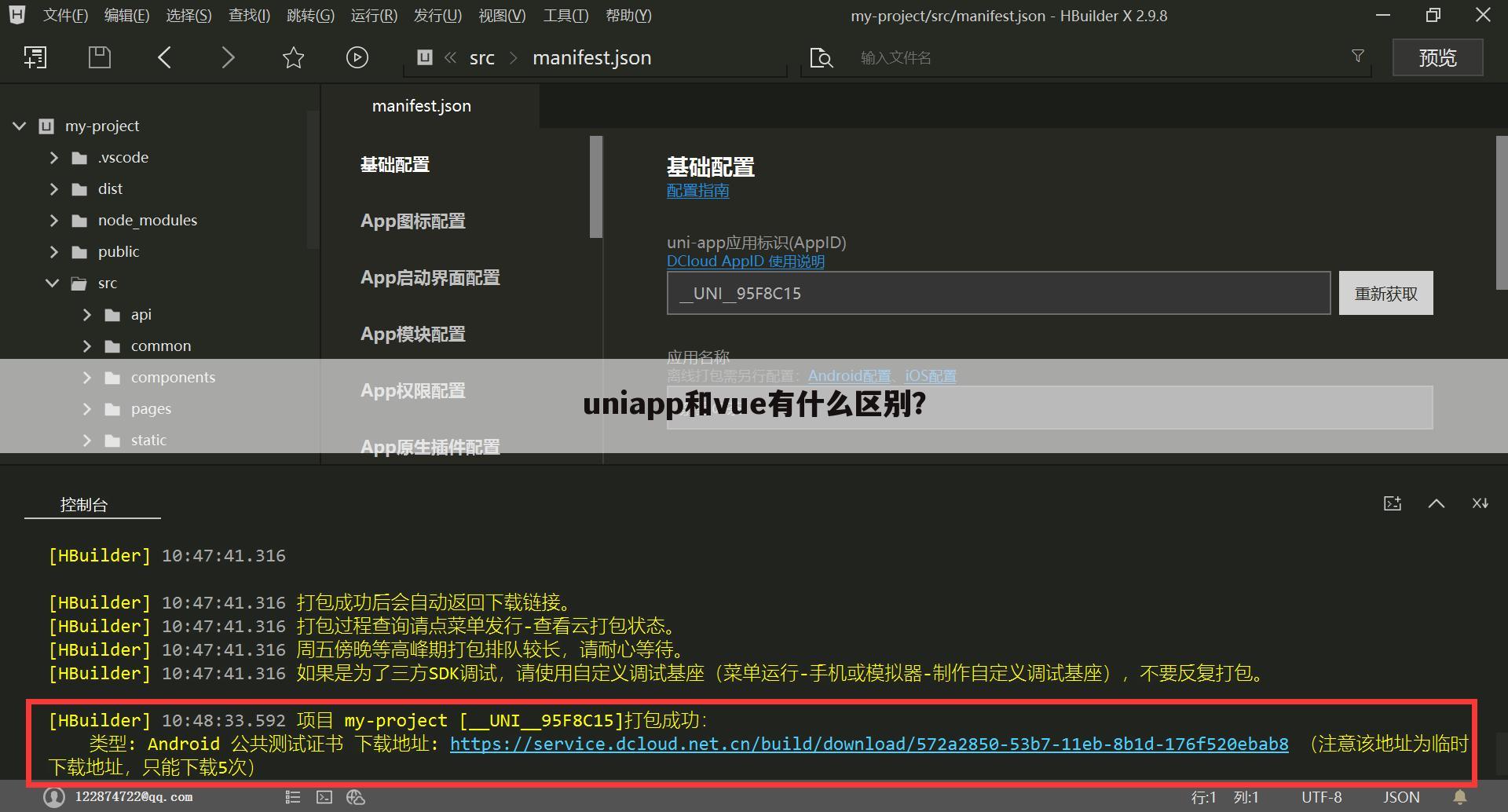Run the project via the circular play icon

[357, 57]
